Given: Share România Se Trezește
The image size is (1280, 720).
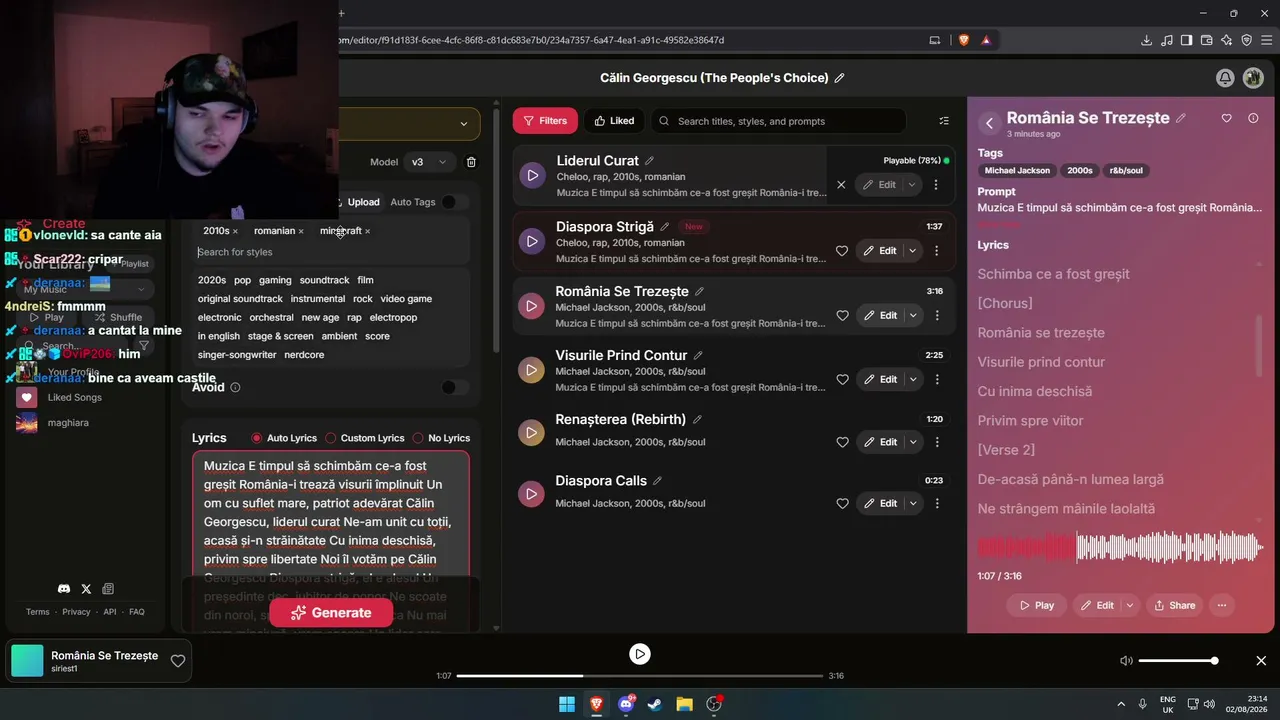Looking at the screenshot, I should 1175,605.
